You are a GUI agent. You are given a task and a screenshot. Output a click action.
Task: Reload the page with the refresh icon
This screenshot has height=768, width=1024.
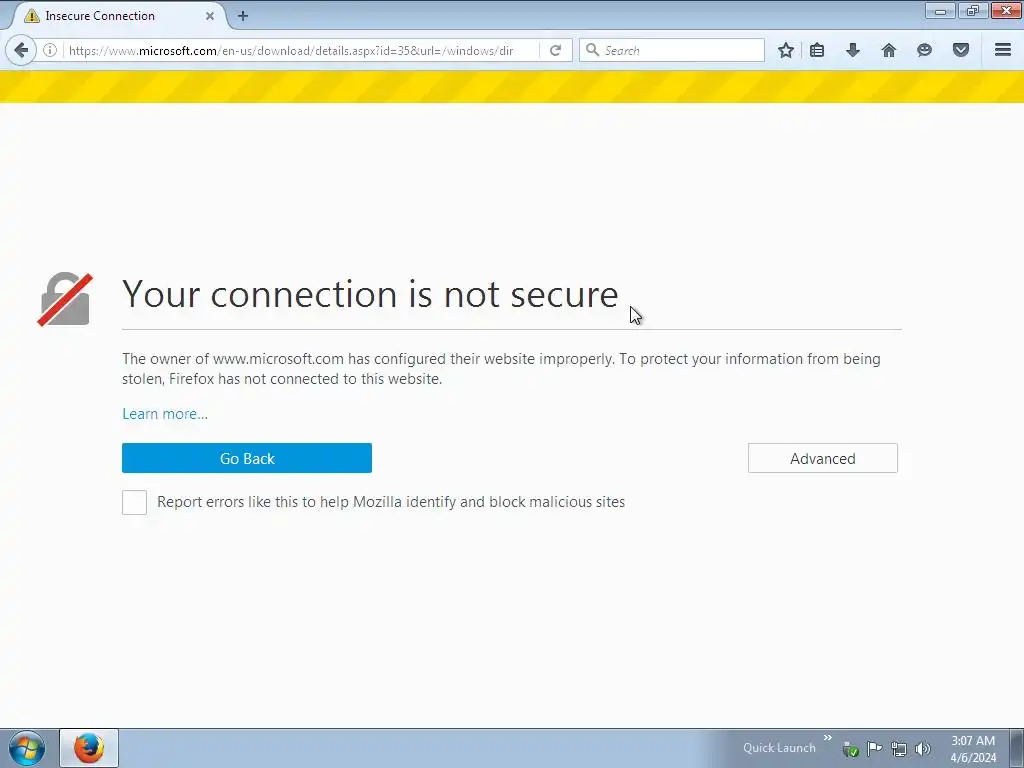[x=555, y=50]
